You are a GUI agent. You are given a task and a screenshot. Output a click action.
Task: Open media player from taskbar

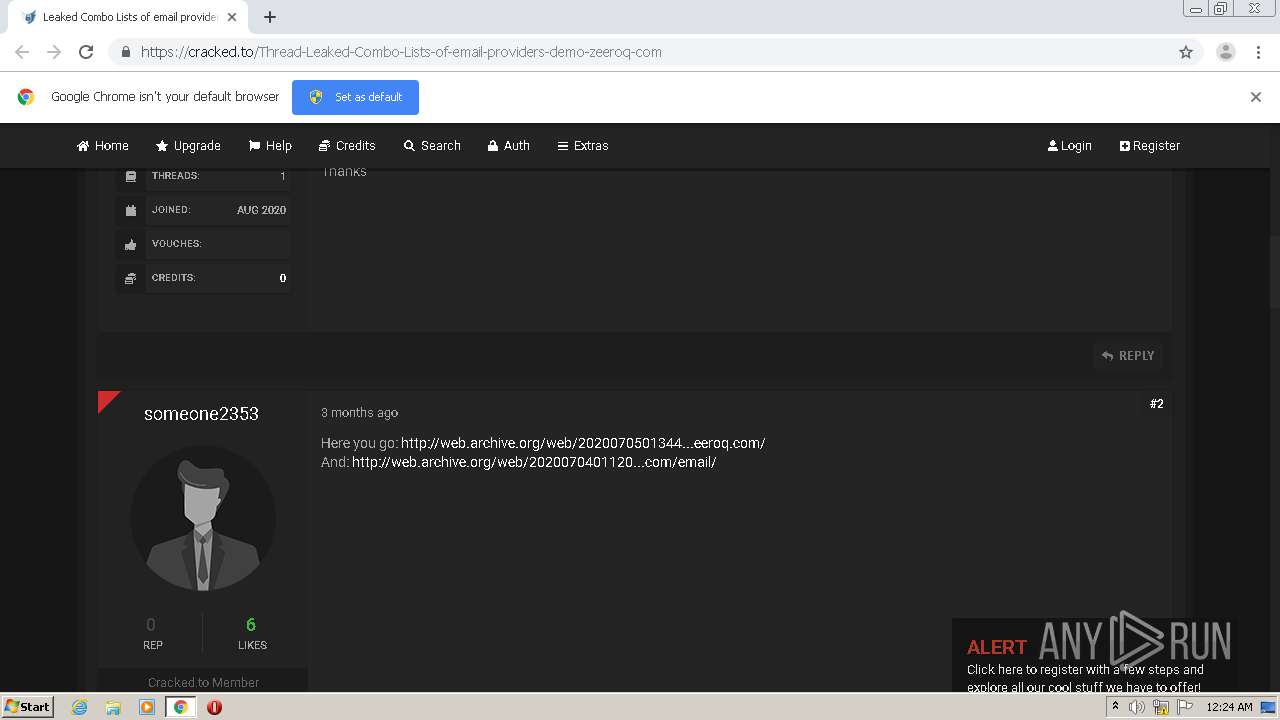pos(147,707)
